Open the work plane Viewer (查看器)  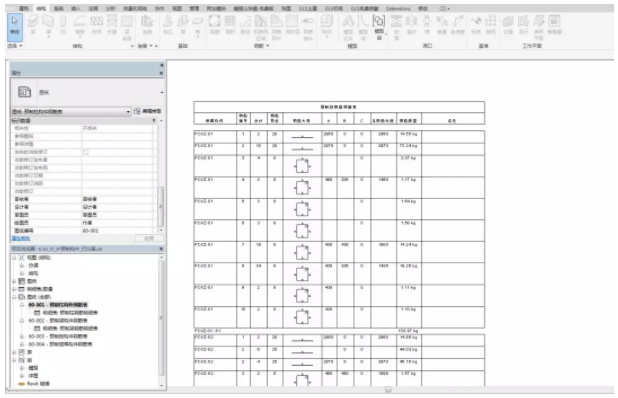pyautogui.click(x=554, y=25)
